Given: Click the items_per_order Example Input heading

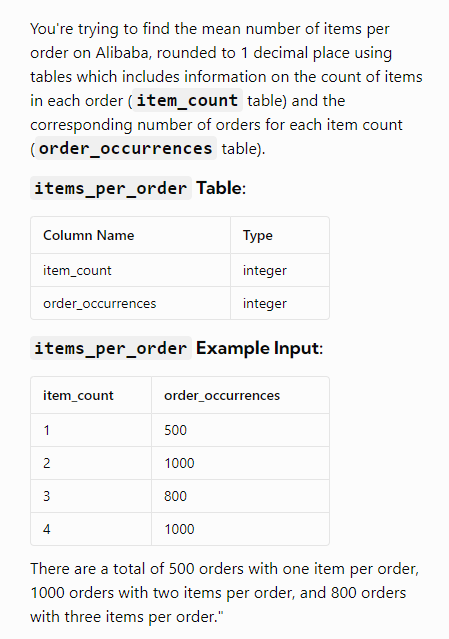Looking at the screenshot, I should (176, 348).
